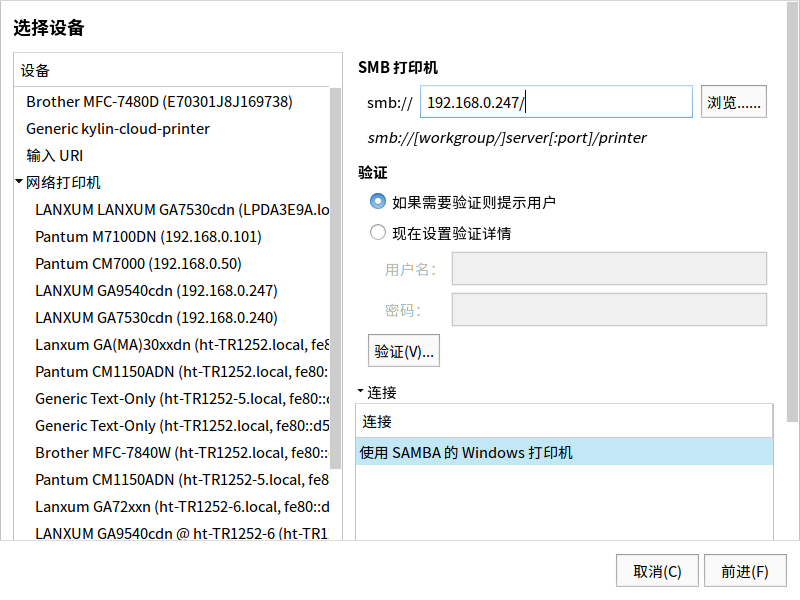Select Brother MFC-7840W network printer
Screen dimensions: 800x600
[x=182, y=453]
